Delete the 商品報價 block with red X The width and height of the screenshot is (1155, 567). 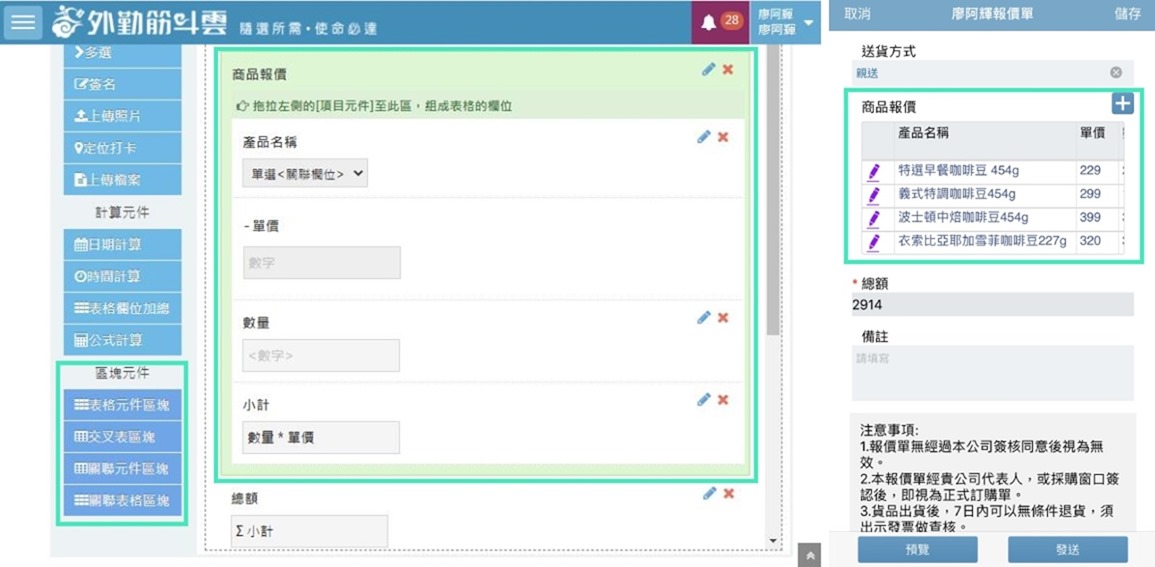pos(728,70)
